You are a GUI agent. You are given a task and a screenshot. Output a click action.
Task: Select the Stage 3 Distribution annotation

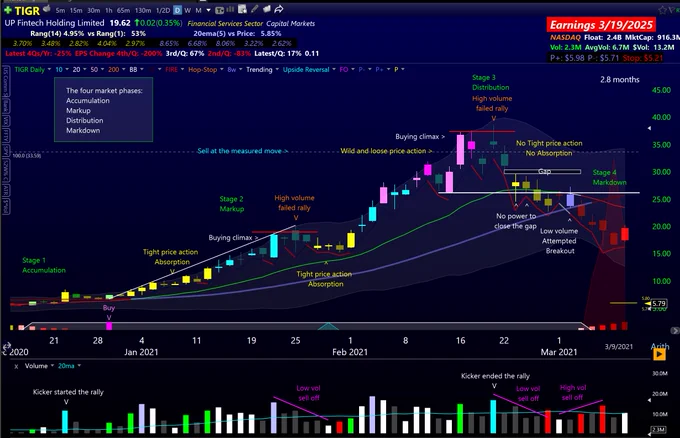pyautogui.click(x=490, y=82)
